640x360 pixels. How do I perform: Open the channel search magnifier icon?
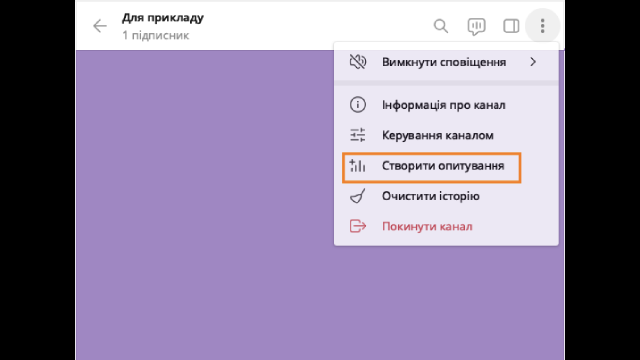(441, 26)
